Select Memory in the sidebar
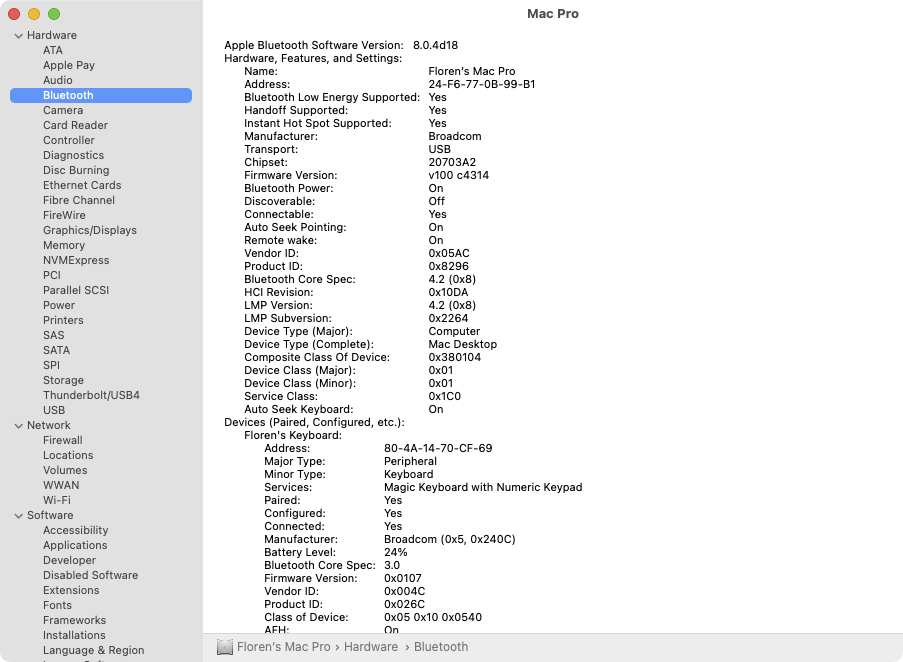Image resolution: width=903 pixels, height=662 pixels. coord(64,245)
